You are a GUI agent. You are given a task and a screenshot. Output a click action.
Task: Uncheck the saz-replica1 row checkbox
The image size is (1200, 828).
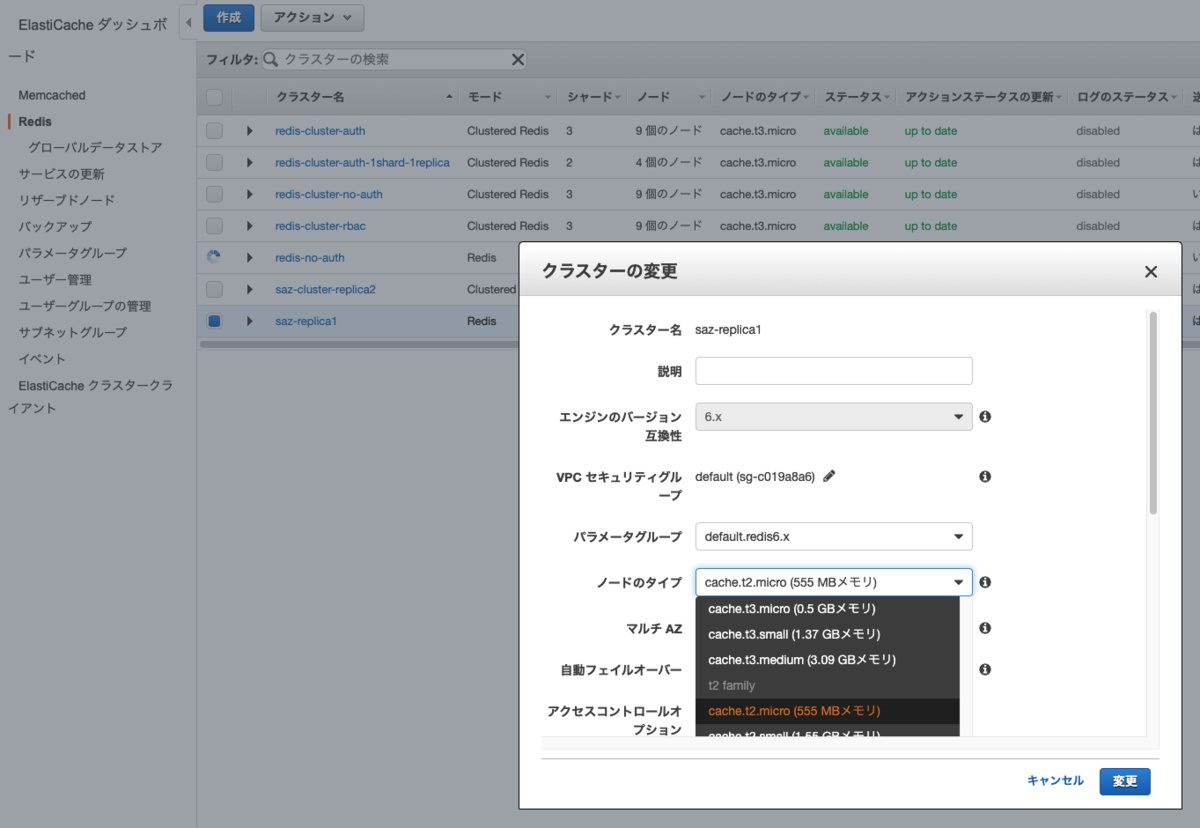(x=214, y=321)
